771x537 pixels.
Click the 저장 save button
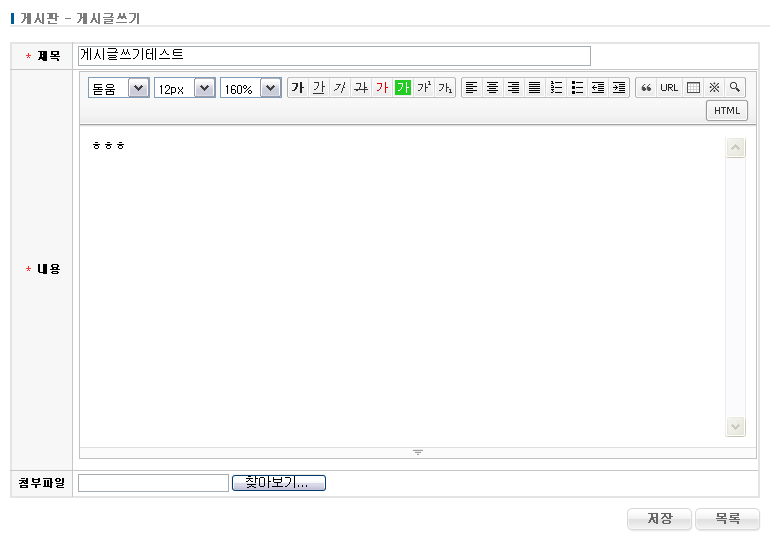(659, 519)
